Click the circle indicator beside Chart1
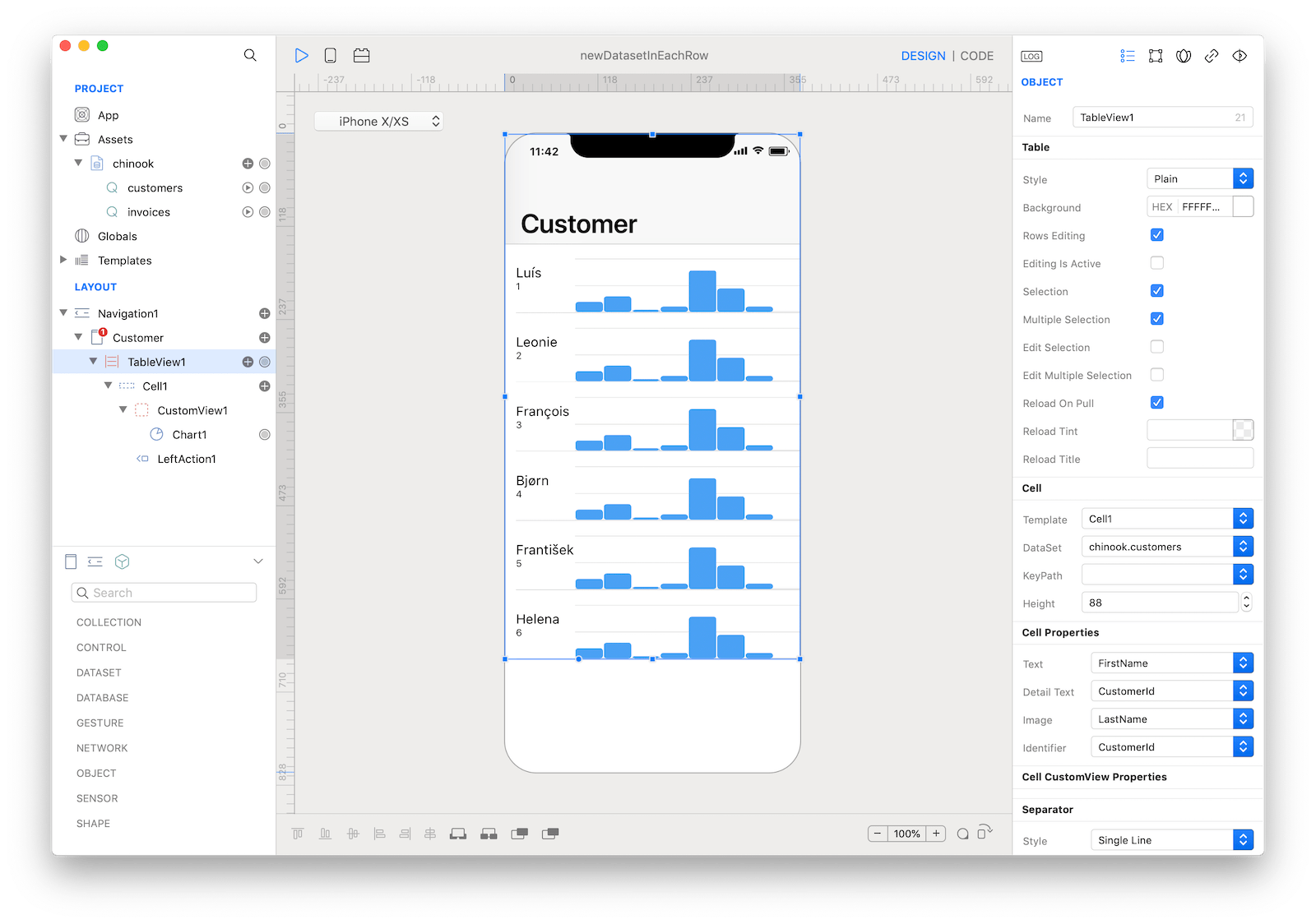Viewport: 1316px width, 924px height. pos(265,435)
